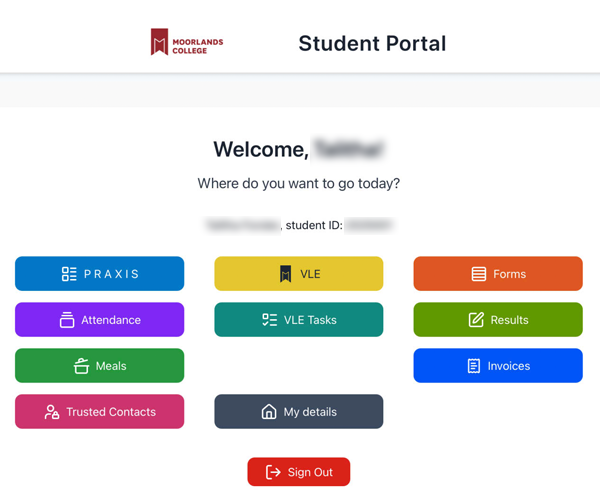
Task: Click the Student Portal heading
Action: (372, 43)
